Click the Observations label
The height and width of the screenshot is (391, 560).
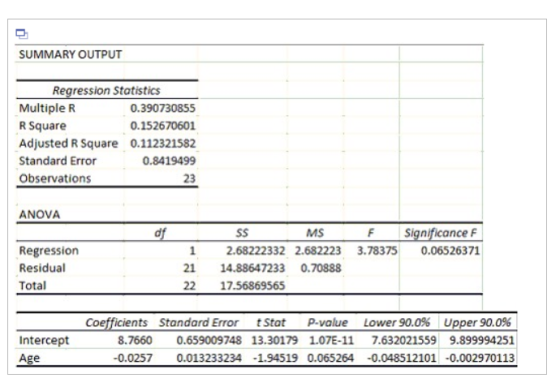pyautogui.click(x=55, y=178)
